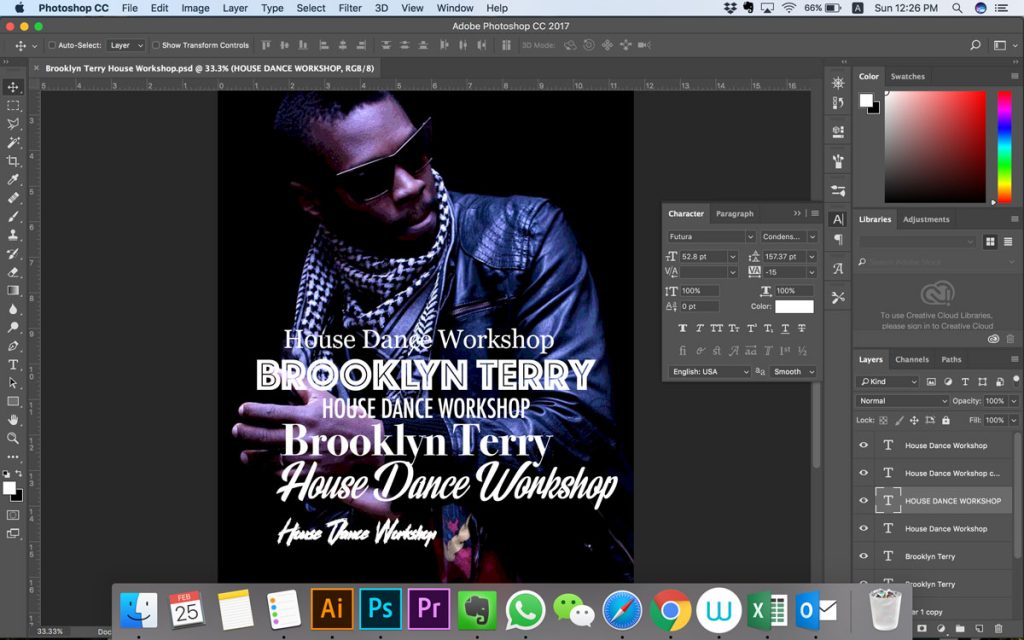Choose the Hand tool
The width and height of the screenshot is (1024, 640).
coord(13,419)
